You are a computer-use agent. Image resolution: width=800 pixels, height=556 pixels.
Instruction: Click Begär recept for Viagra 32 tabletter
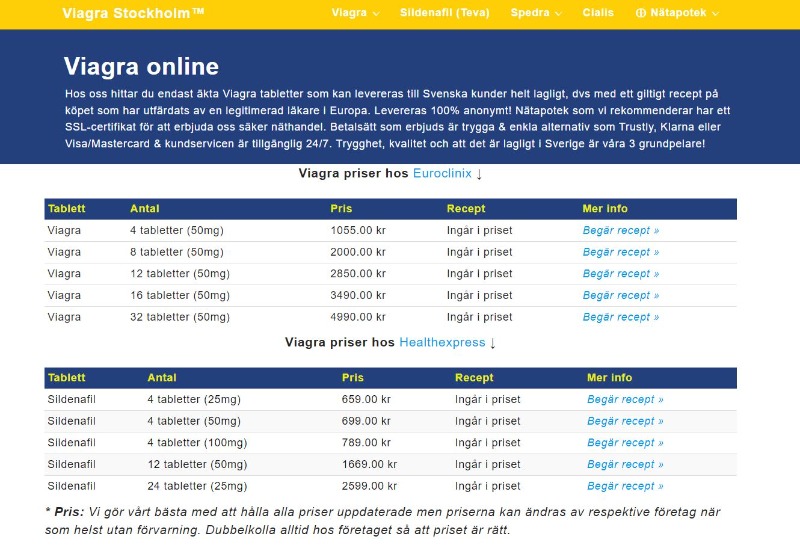620,317
